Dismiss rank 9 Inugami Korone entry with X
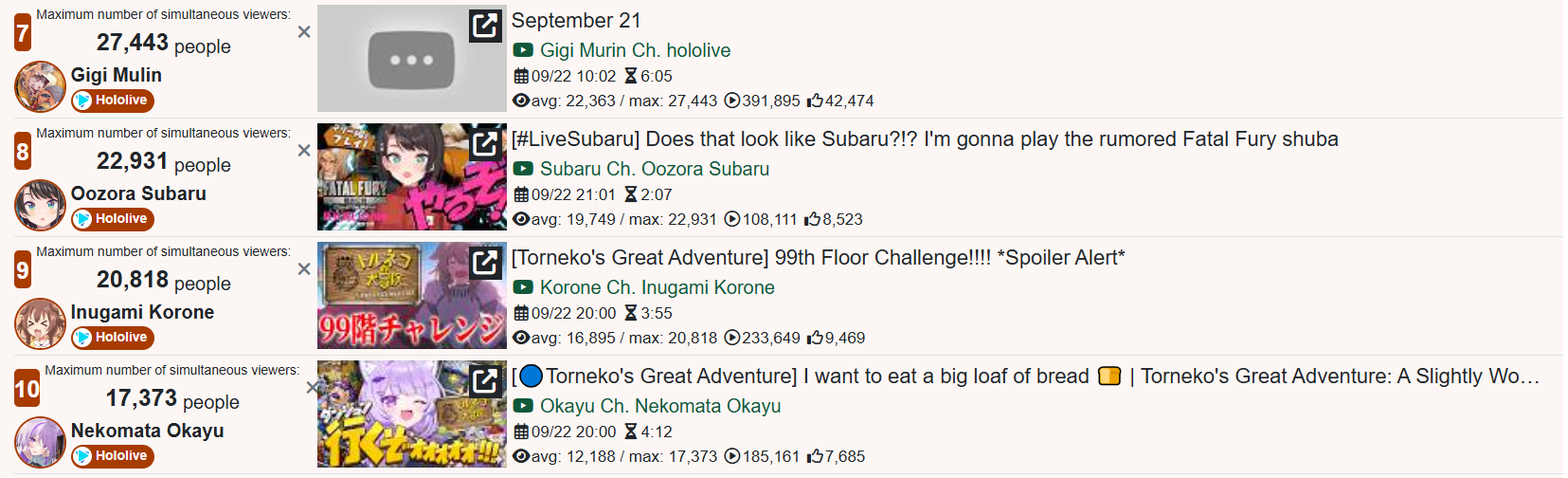This screenshot has height=478, width=1568. coord(304,269)
